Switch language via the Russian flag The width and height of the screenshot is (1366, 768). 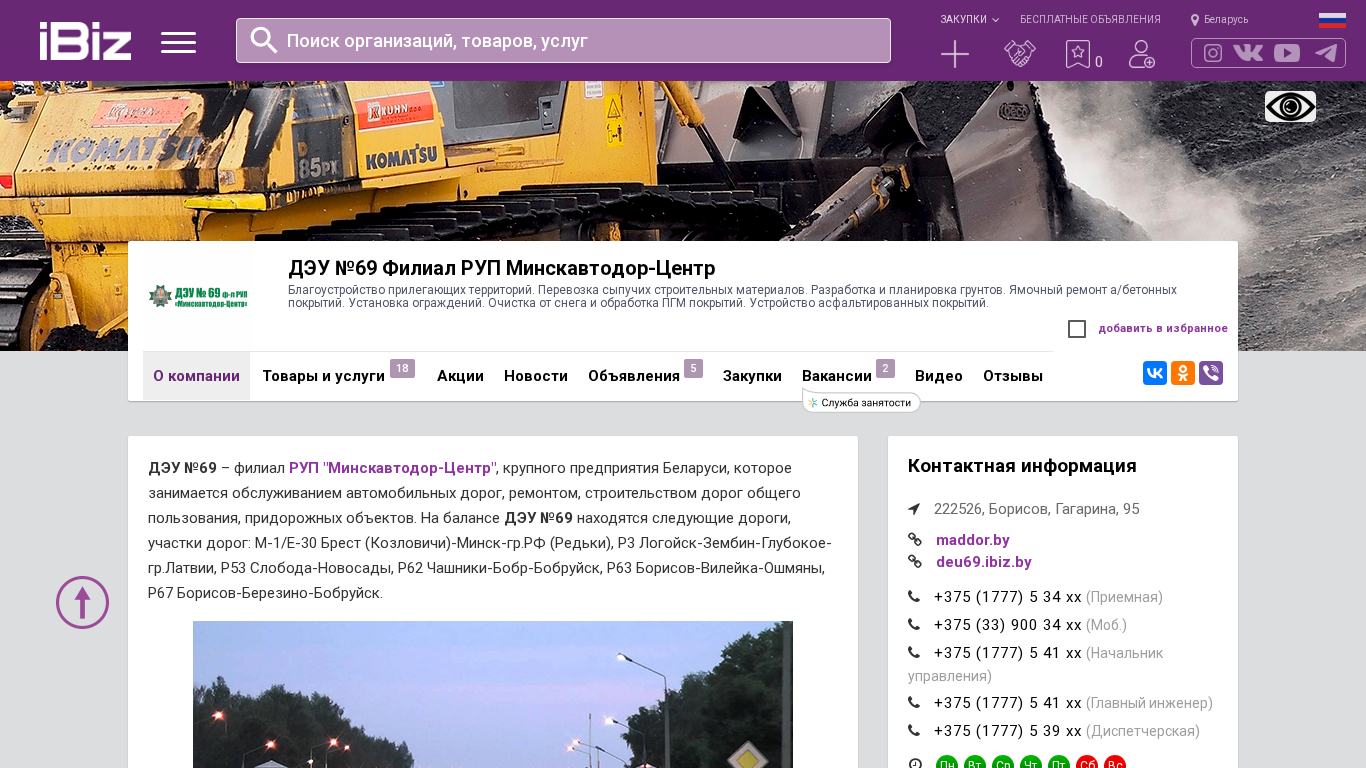(x=1332, y=20)
